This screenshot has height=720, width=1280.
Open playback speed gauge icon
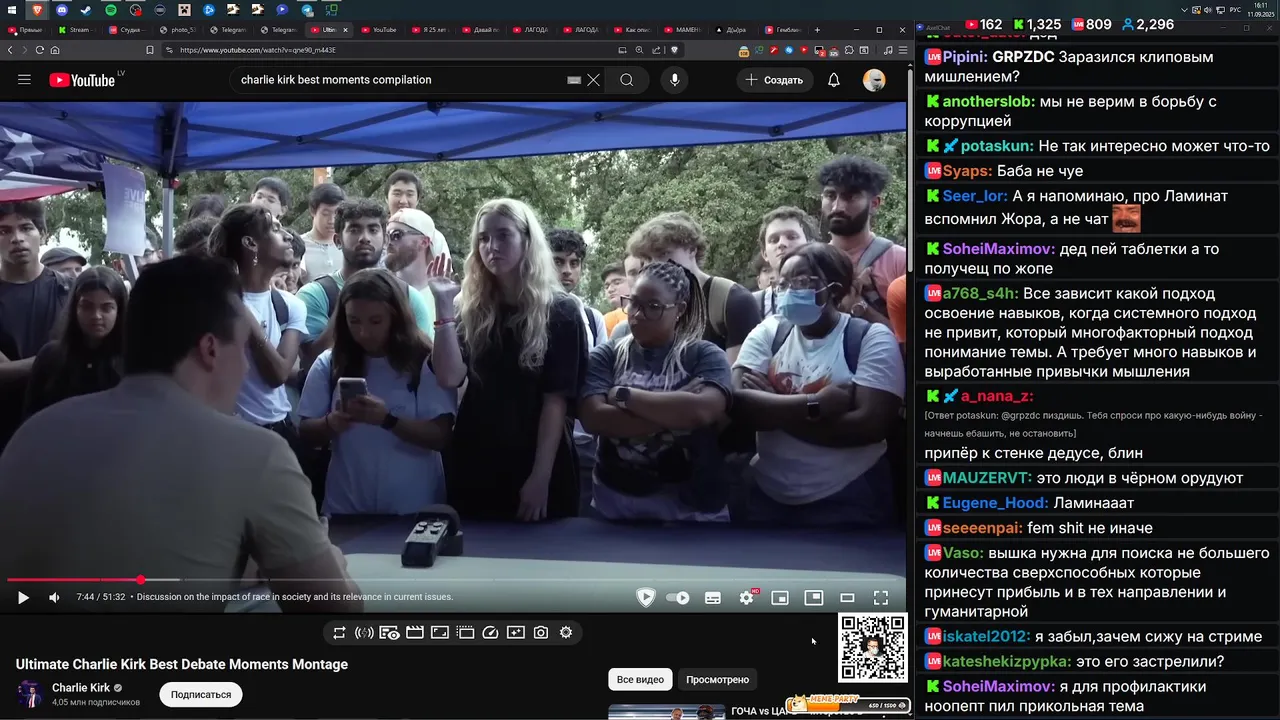coord(490,633)
